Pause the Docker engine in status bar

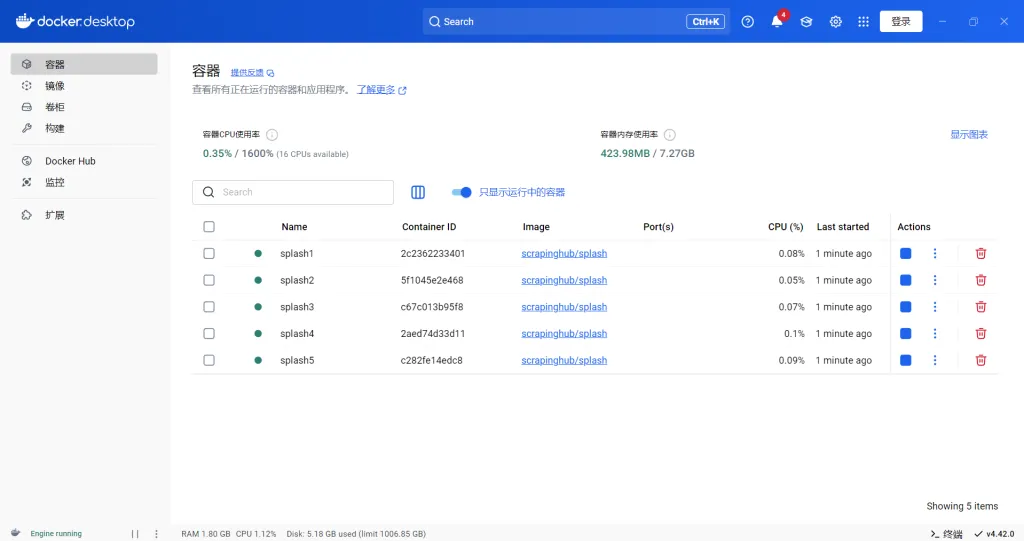pyautogui.click(x=135, y=534)
